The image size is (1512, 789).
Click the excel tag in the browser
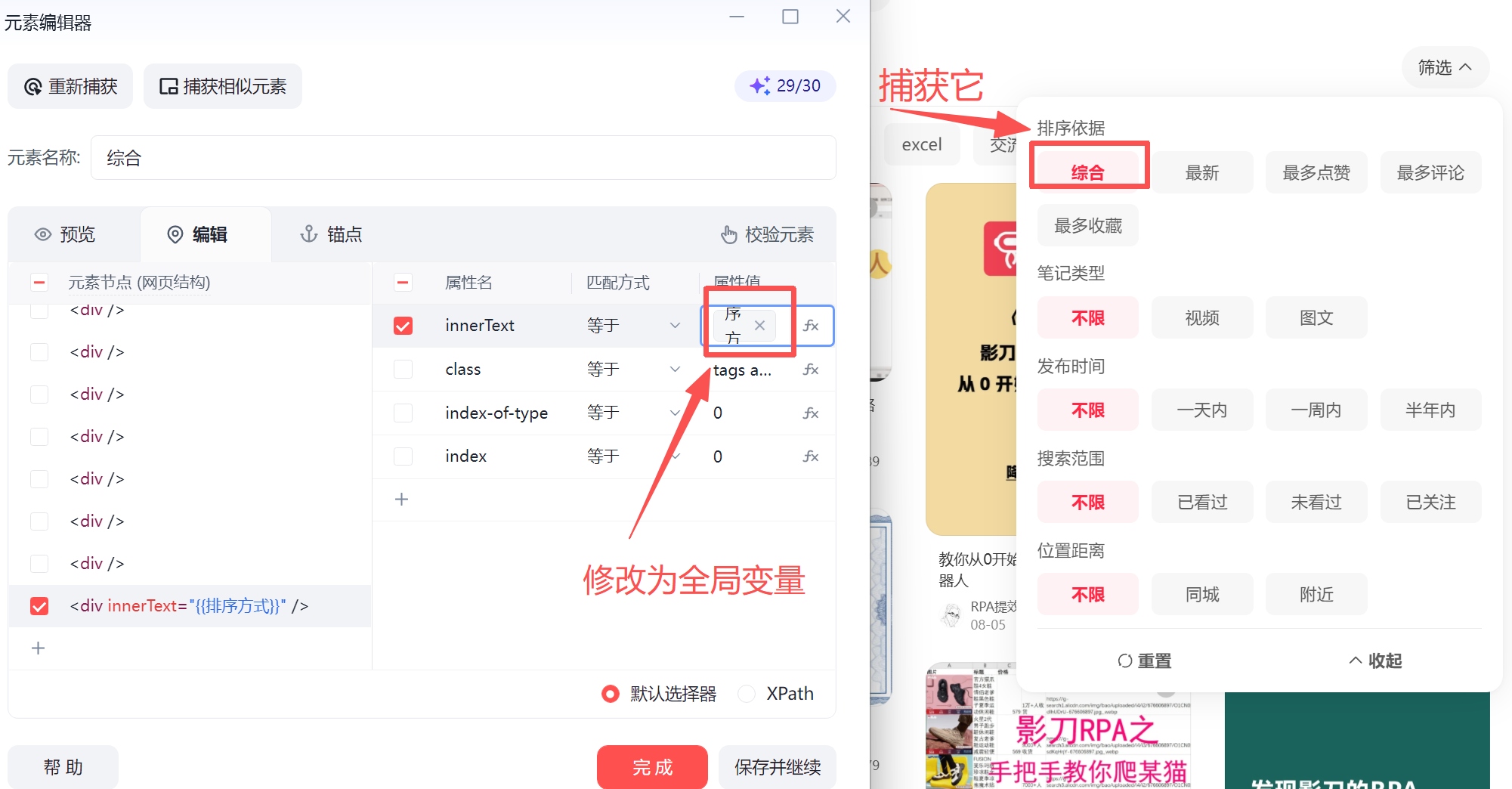[x=922, y=144]
